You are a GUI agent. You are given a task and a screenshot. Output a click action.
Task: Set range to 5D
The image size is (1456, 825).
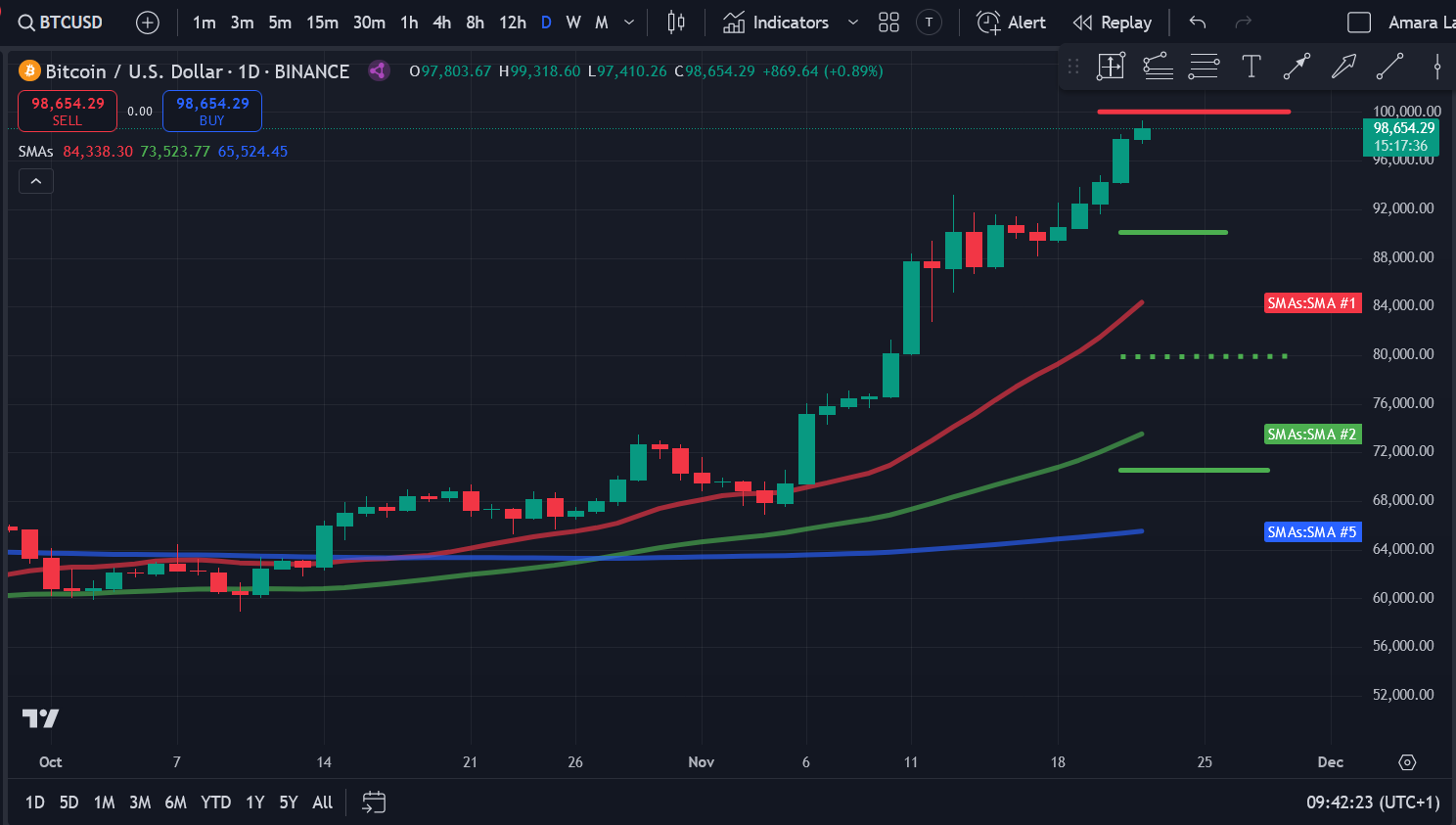(x=68, y=802)
